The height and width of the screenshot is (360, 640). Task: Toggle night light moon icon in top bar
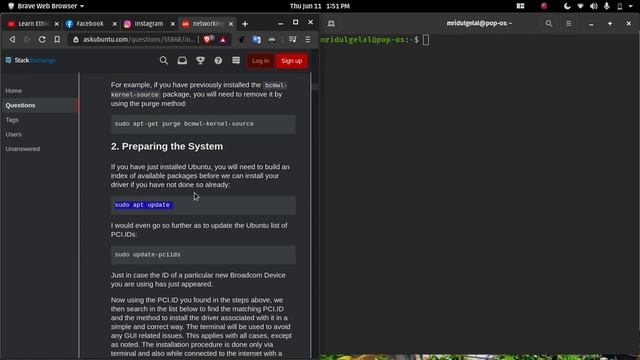(x=567, y=6)
